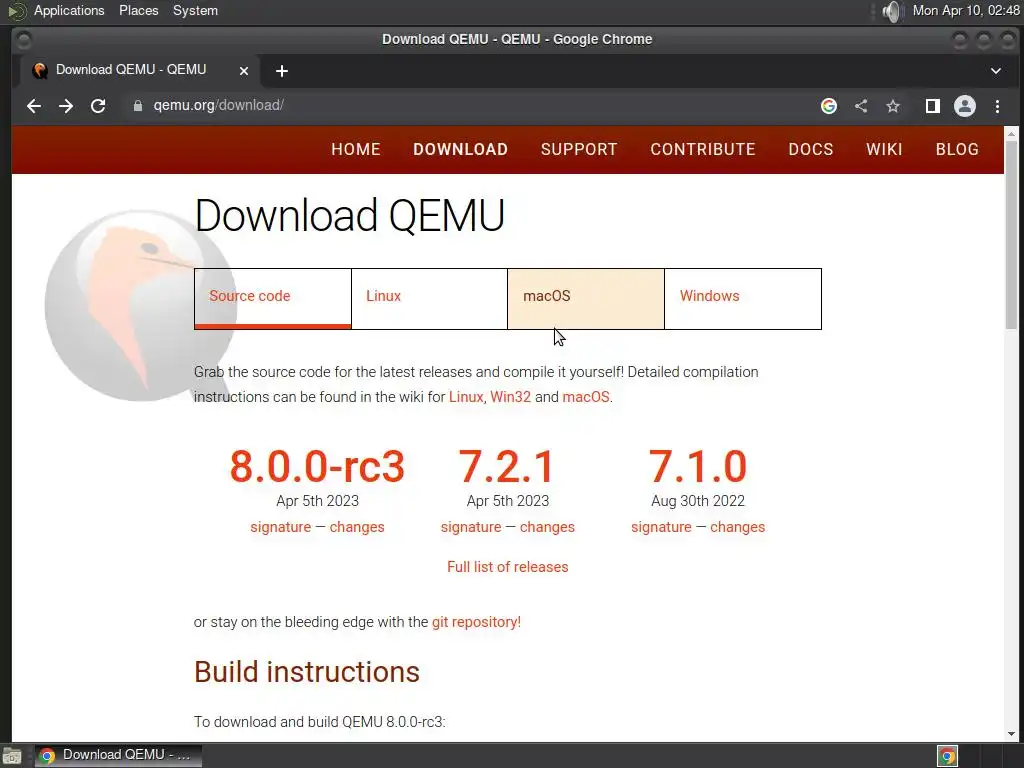This screenshot has width=1024, height=768.
Task: Open signature for 7.2.1
Action: click(471, 527)
